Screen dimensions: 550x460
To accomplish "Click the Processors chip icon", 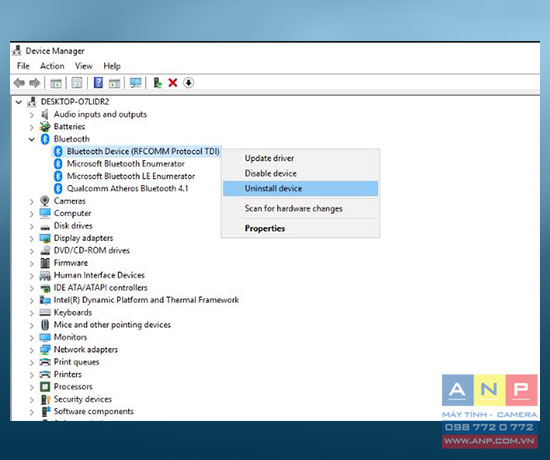I will click(45, 387).
